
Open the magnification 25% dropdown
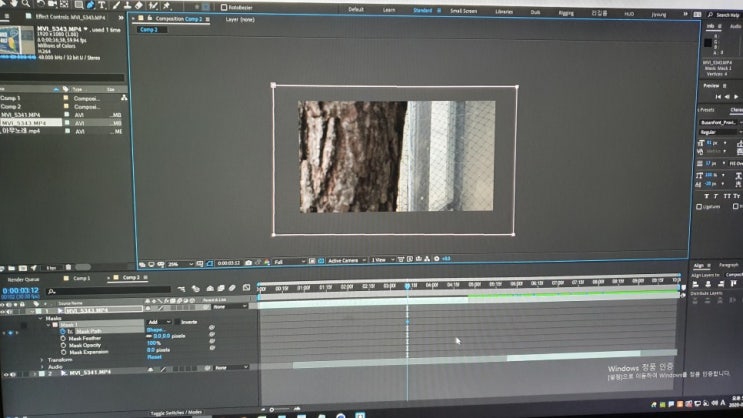[181, 264]
